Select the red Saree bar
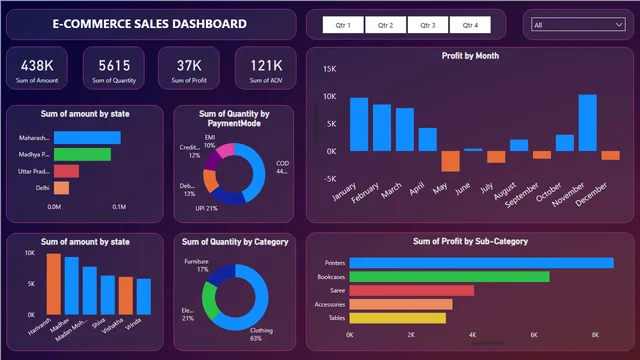This screenshot has height=360, width=640. (x=412, y=291)
